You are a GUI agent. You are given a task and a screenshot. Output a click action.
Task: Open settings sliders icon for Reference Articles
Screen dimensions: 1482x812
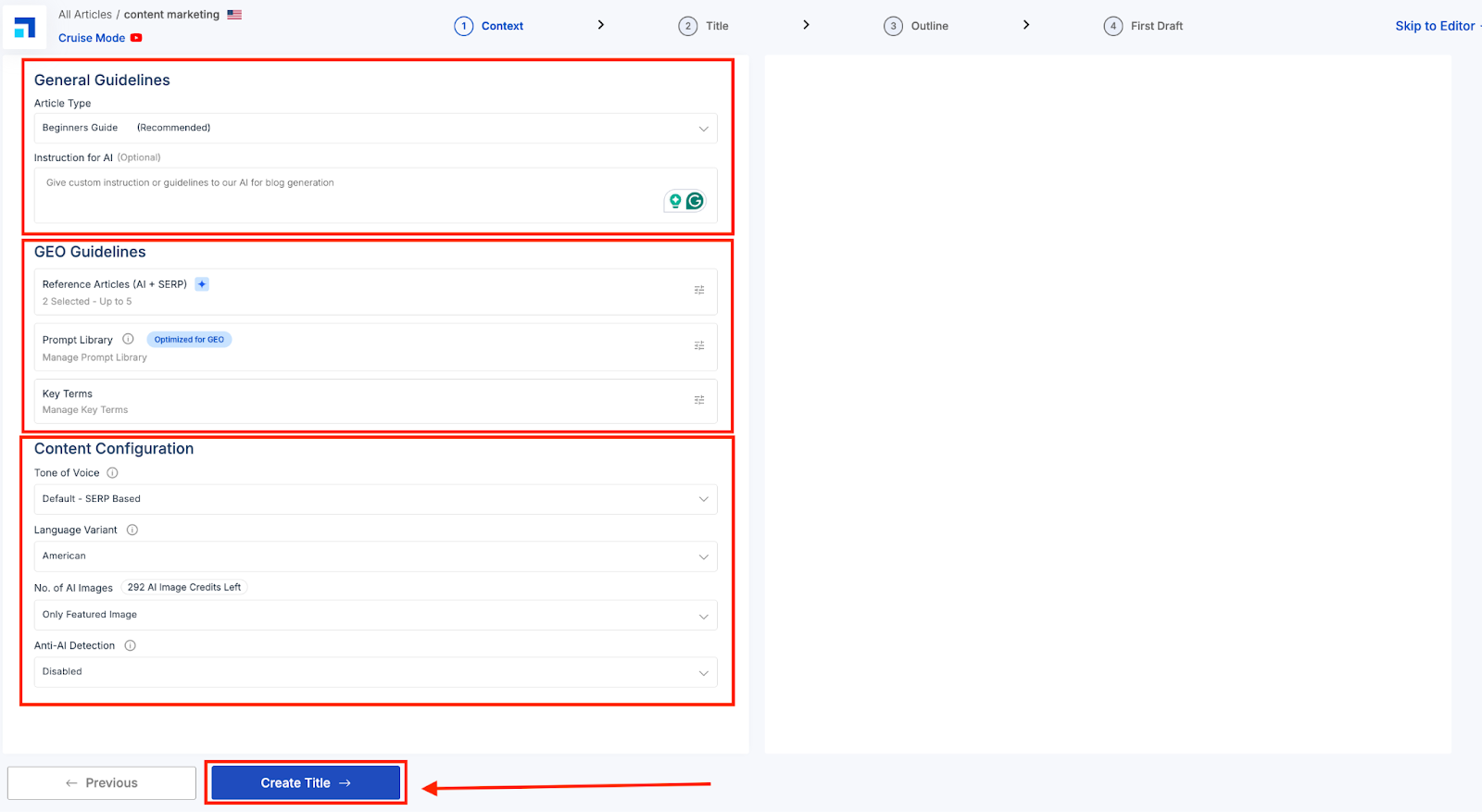tap(699, 290)
